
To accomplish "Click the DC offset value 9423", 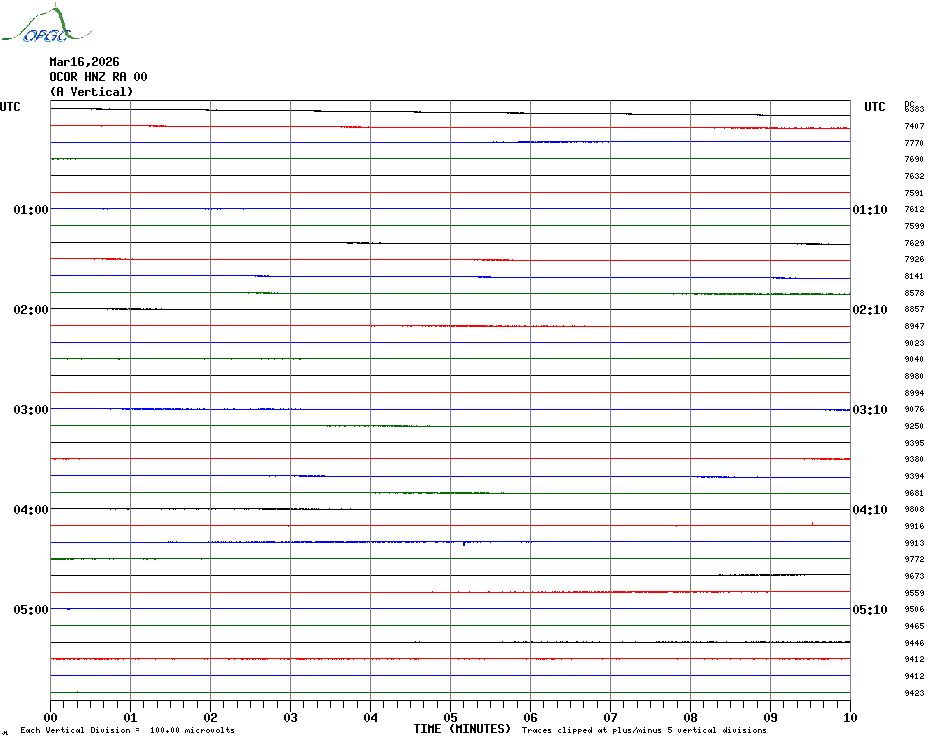I will (x=913, y=693).
